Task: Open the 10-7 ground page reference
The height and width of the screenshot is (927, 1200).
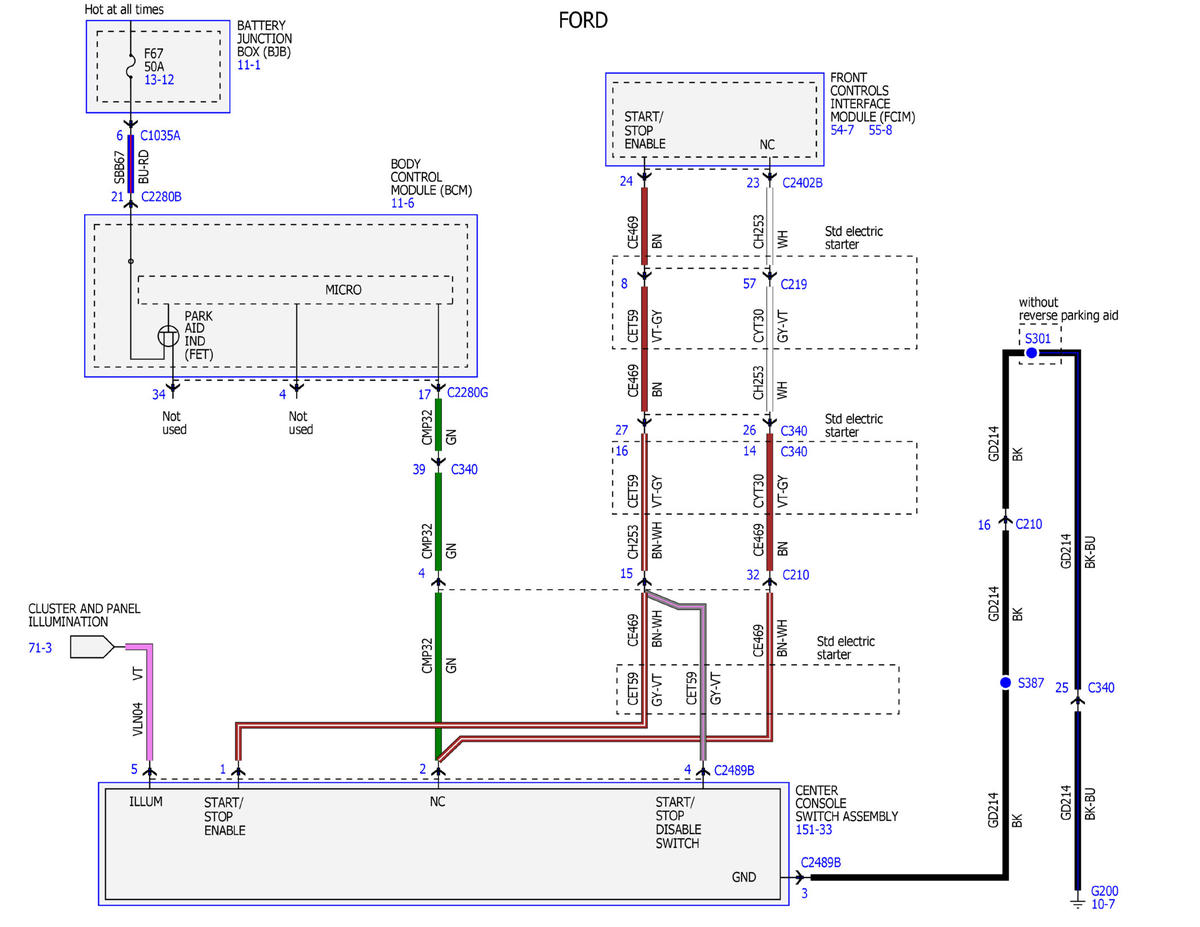Action: (1103, 904)
